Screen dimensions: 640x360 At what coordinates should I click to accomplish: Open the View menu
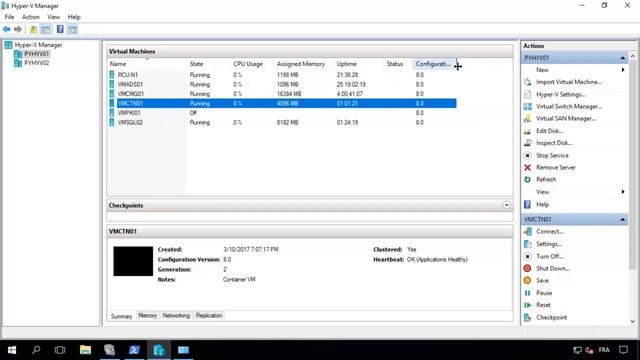tap(53, 17)
